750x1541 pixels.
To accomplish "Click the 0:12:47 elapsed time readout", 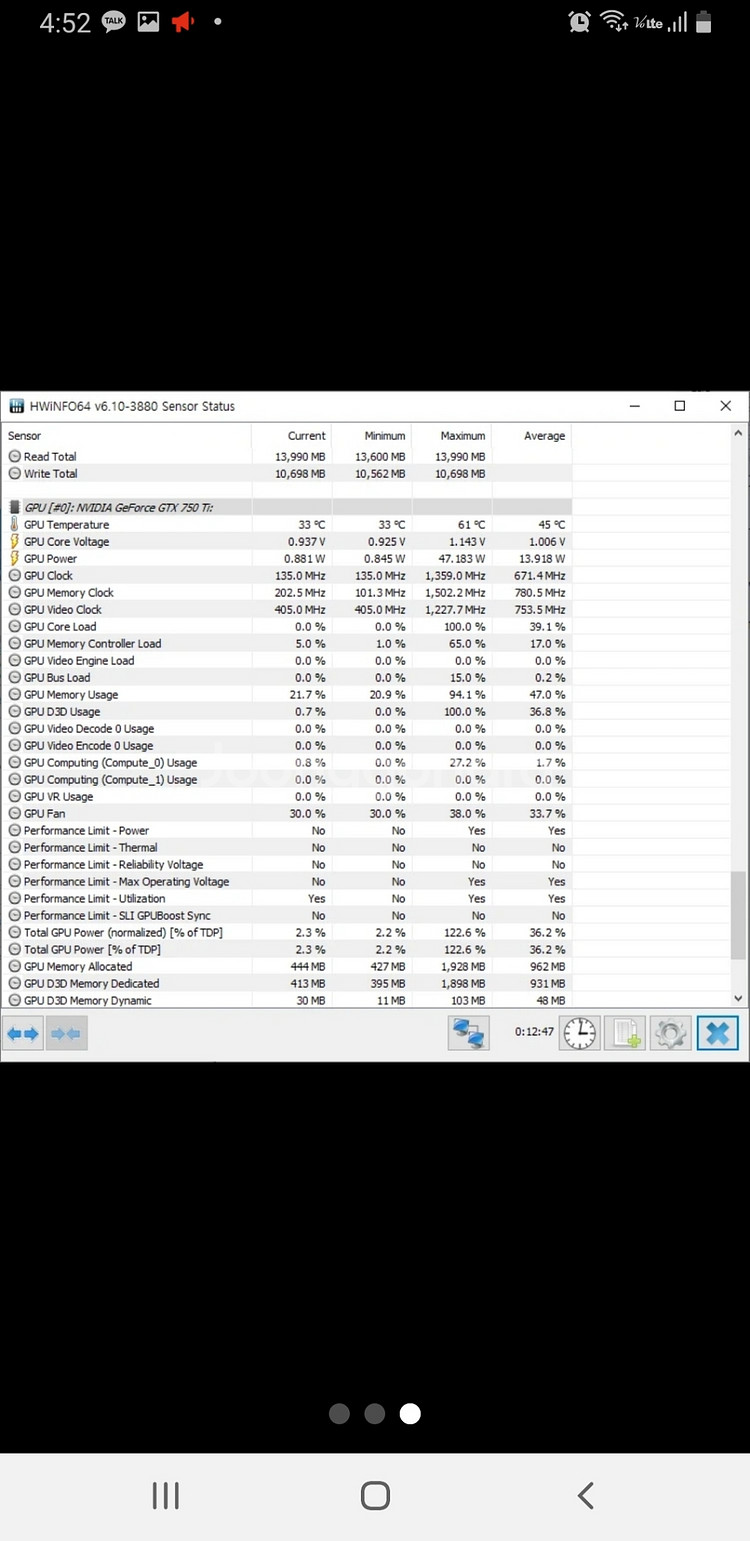I will point(534,1031).
